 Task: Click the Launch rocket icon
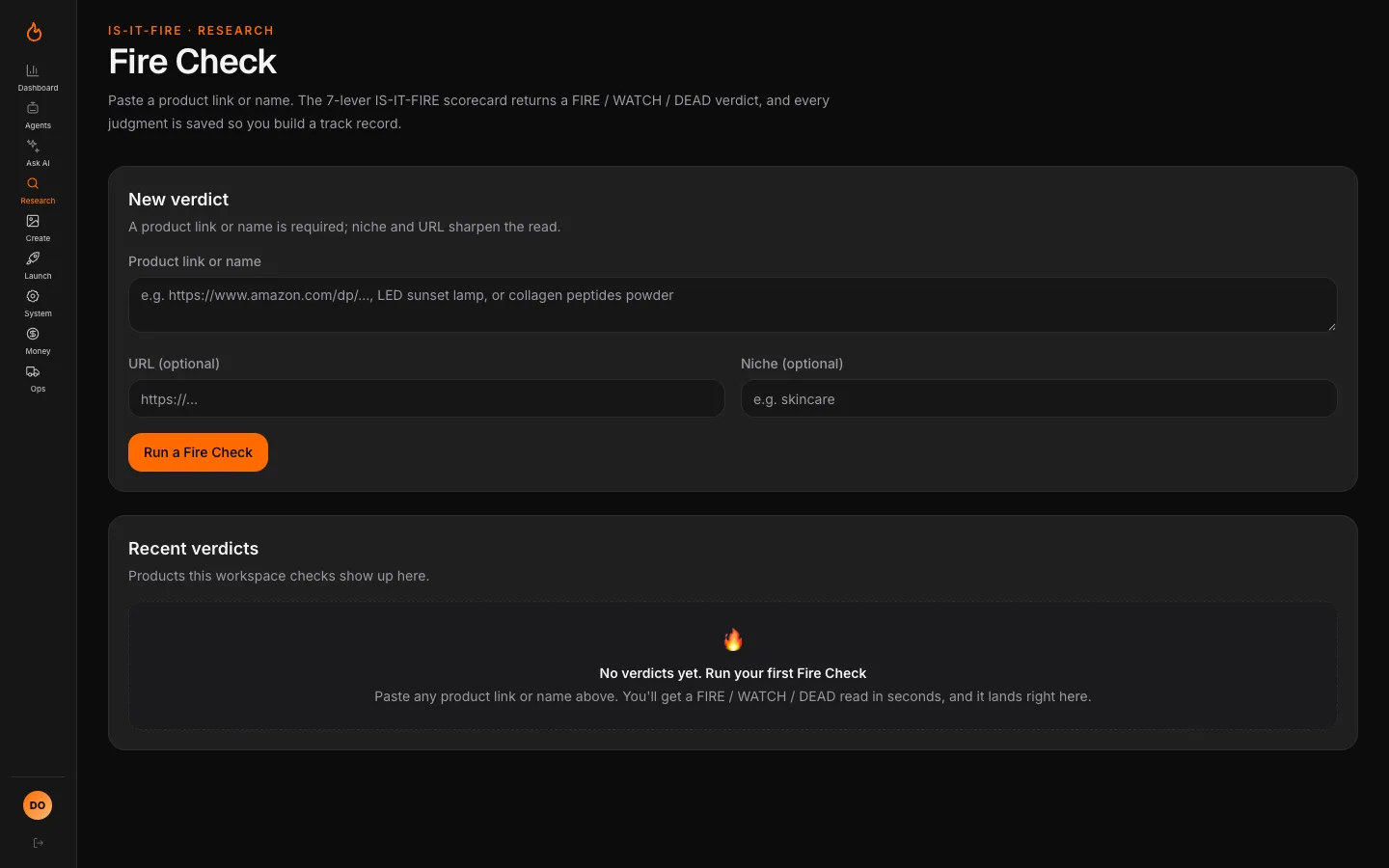coord(33,258)
